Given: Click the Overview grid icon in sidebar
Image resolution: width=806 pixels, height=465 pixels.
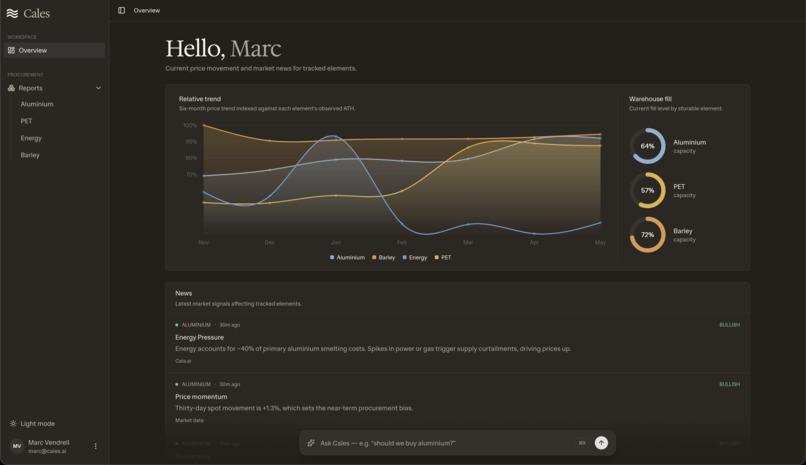Looking at the screenshot, I should click(x=11, y=50).
